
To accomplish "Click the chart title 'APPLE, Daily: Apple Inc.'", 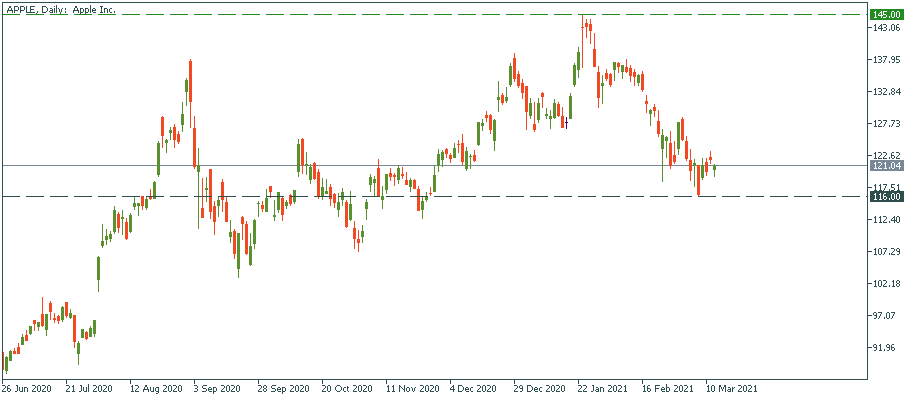I will coord(60,8).
